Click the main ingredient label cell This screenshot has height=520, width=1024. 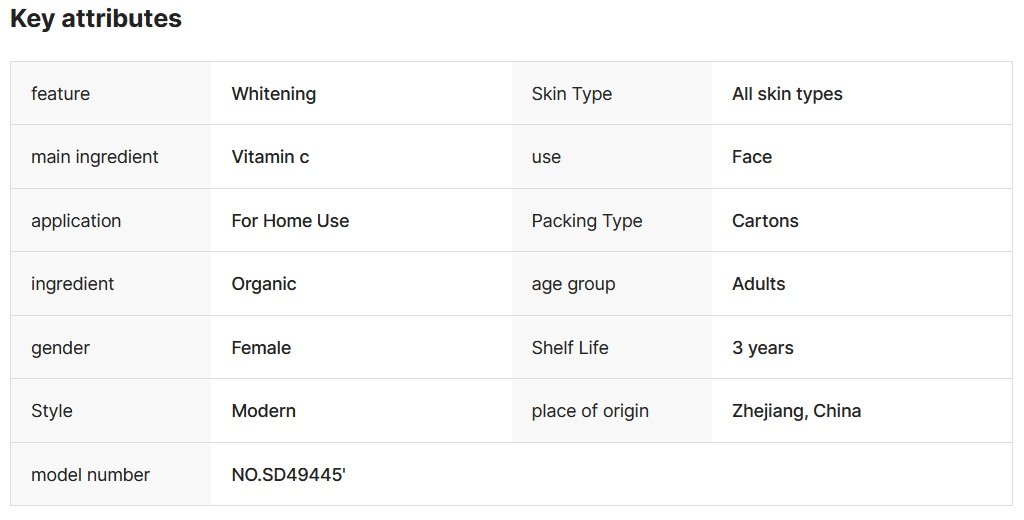(x=95, y=157)
